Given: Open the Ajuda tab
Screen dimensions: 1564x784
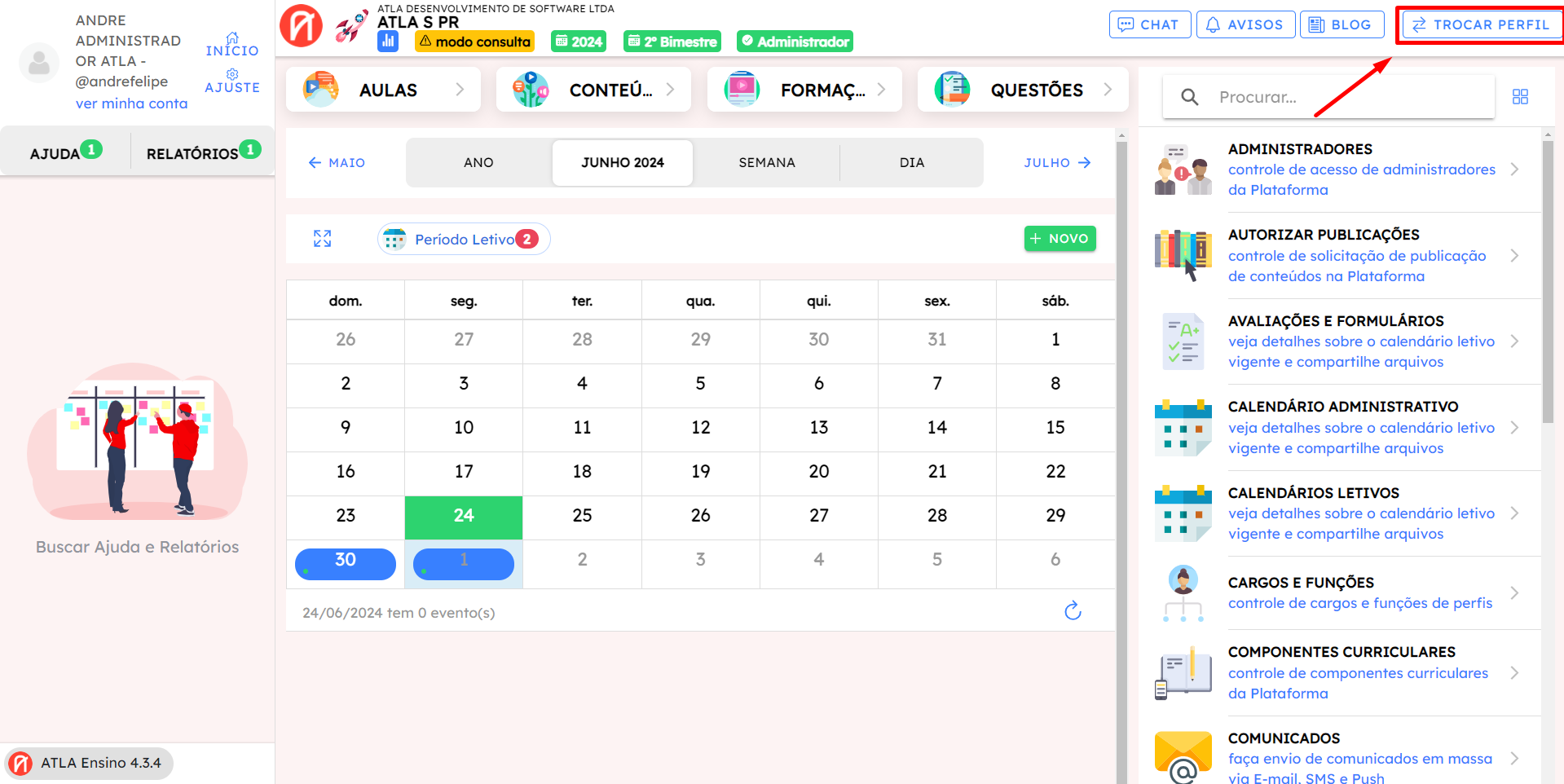Looking at the screenshot, I should (x=66, y=152).
